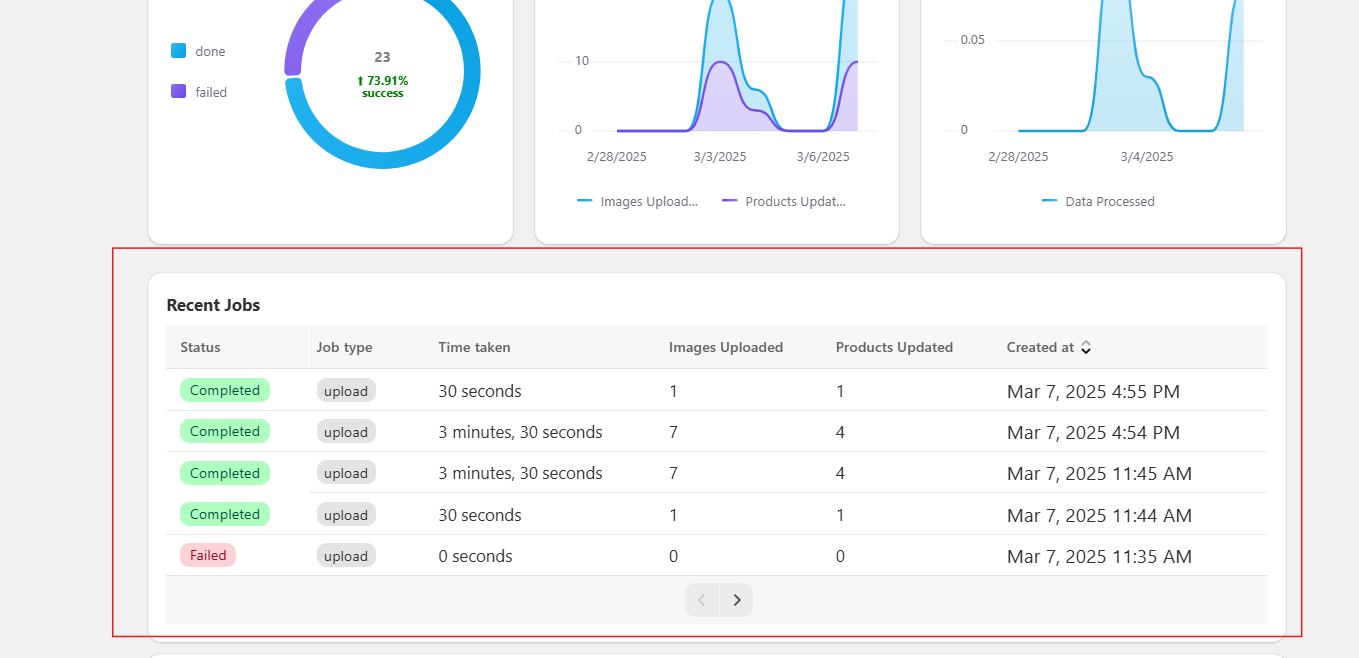The image size is (1359, 658).
Task: Click the green 73.91% success indicator
Action: tap(382, 86)
